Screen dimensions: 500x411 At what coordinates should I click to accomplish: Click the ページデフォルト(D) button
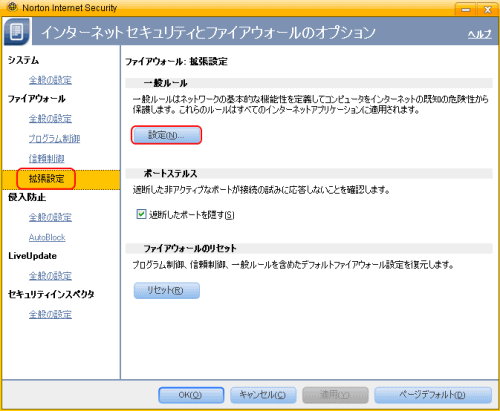click(433, 395)
